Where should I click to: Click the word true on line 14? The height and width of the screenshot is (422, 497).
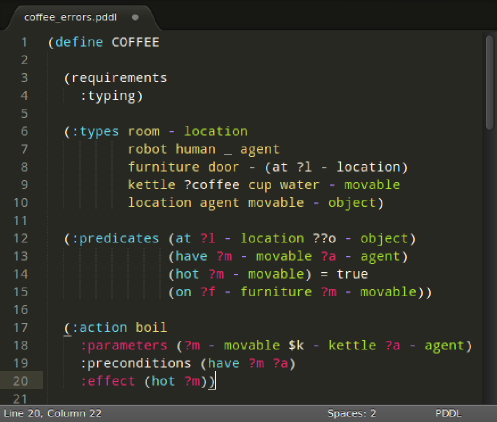(352, 274)
